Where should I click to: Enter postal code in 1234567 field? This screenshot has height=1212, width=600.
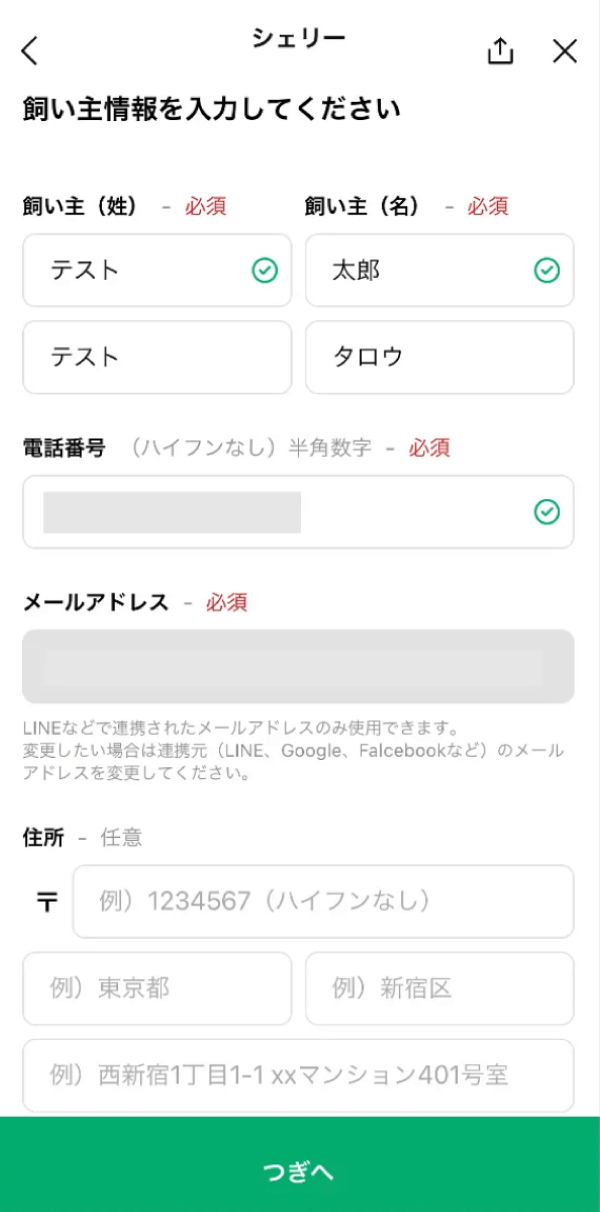323,902
